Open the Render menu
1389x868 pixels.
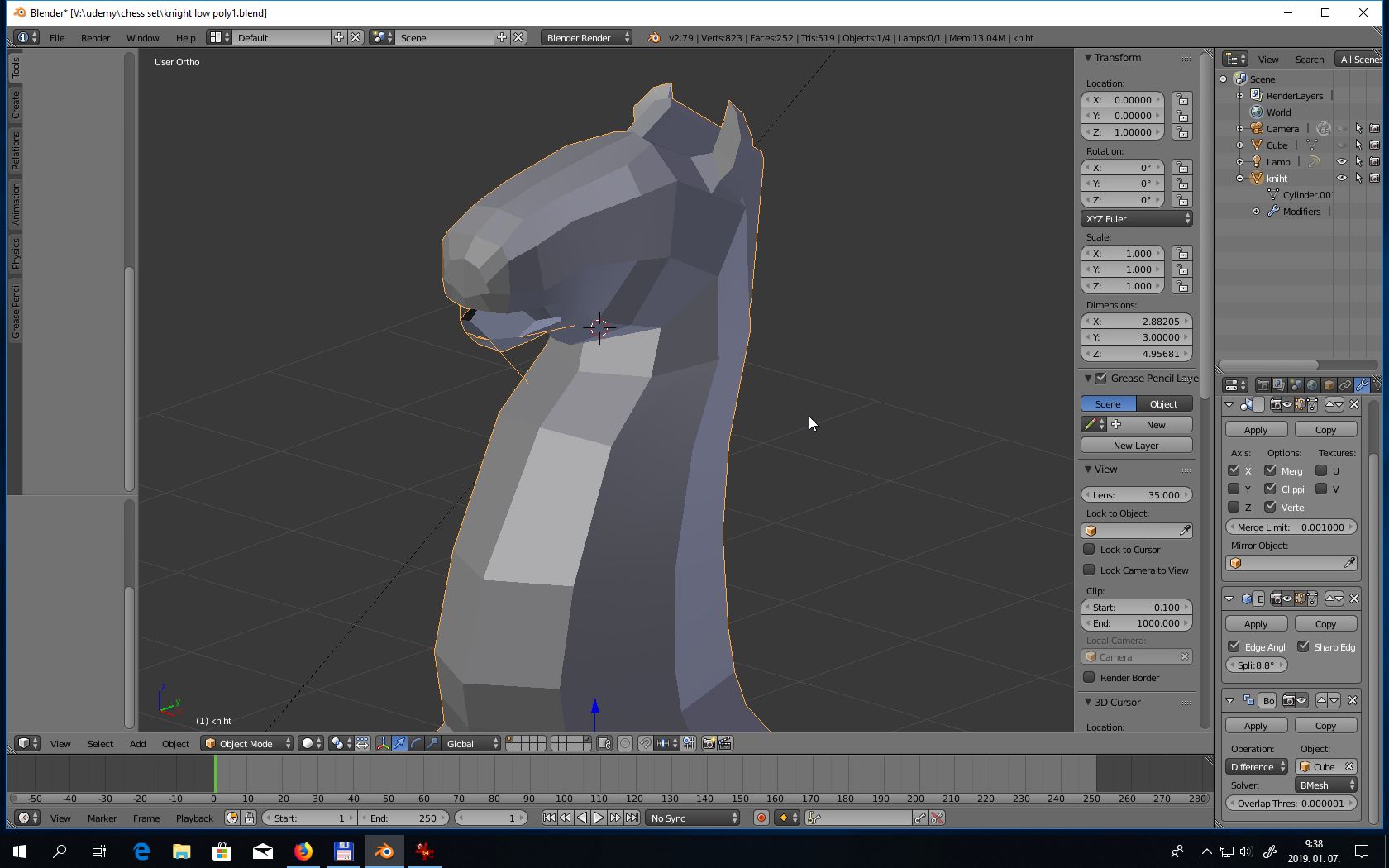[95, 38]
